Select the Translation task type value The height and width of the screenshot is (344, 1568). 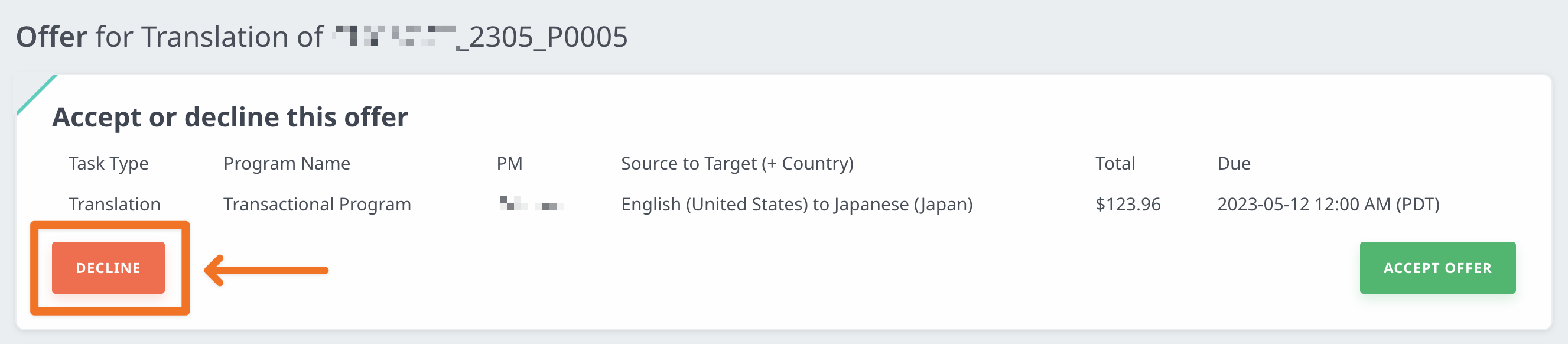(x=115, y=204)
